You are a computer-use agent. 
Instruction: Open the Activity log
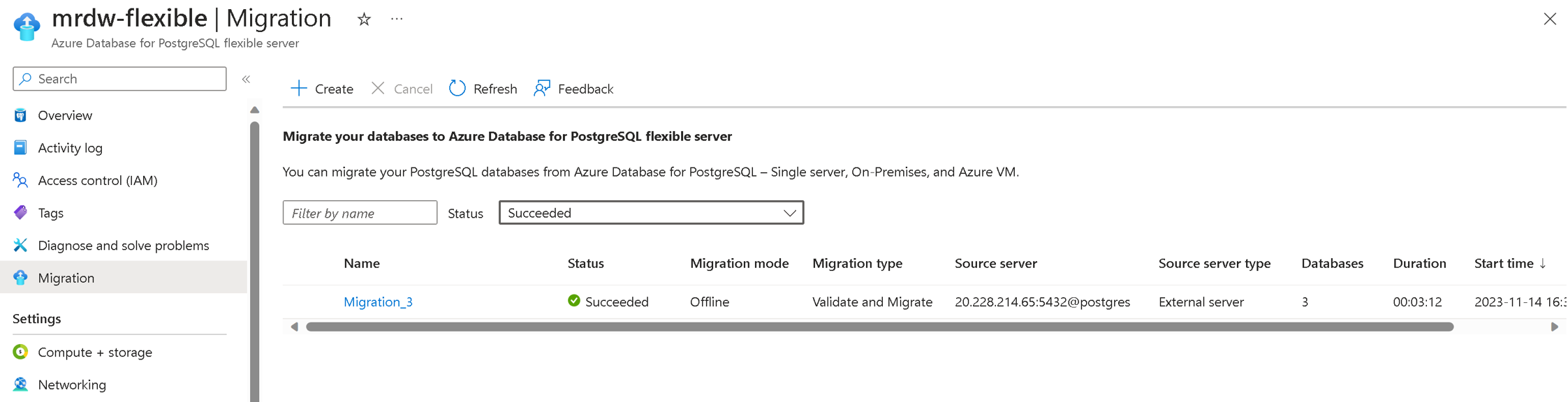click(x=70, y=148)
